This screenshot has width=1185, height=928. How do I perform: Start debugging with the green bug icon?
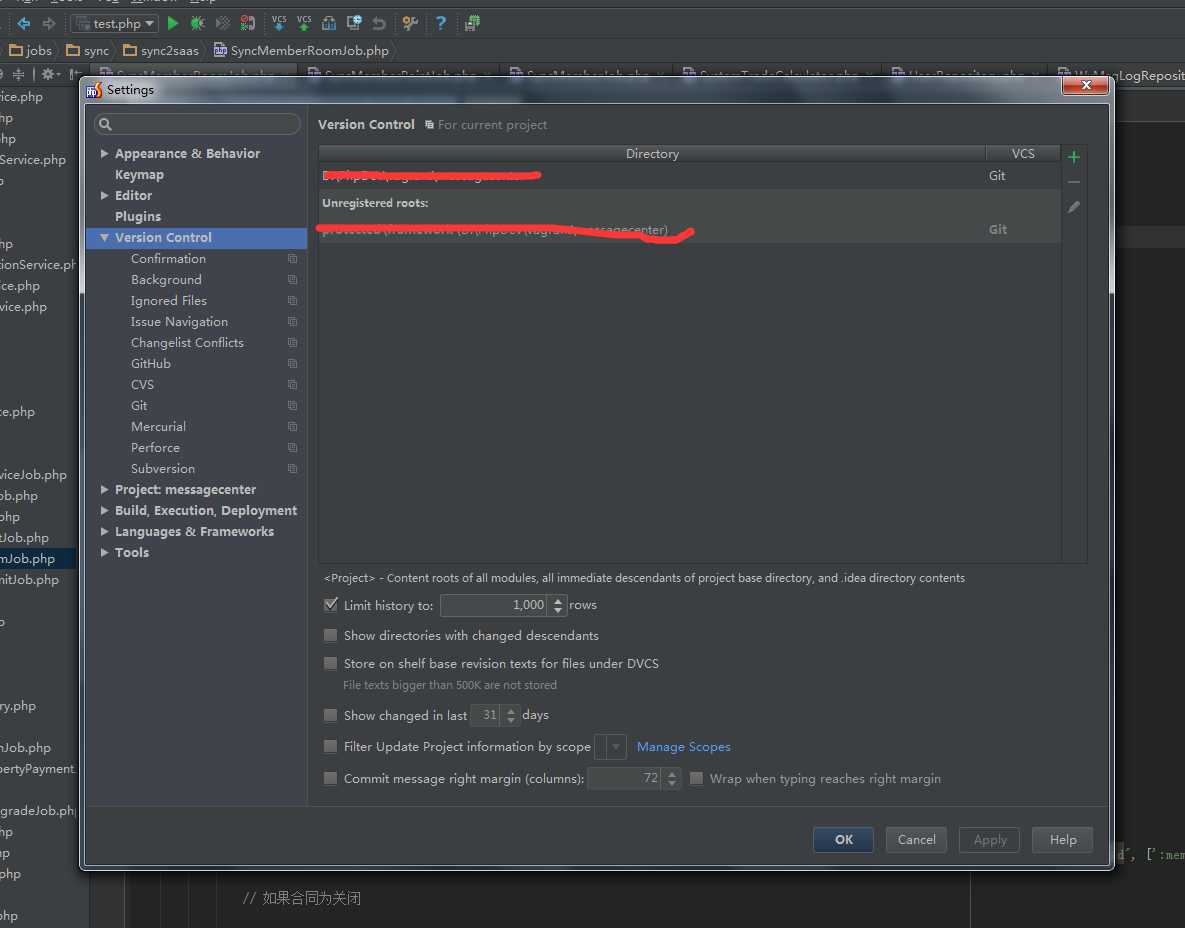click(x=197, y=23)
